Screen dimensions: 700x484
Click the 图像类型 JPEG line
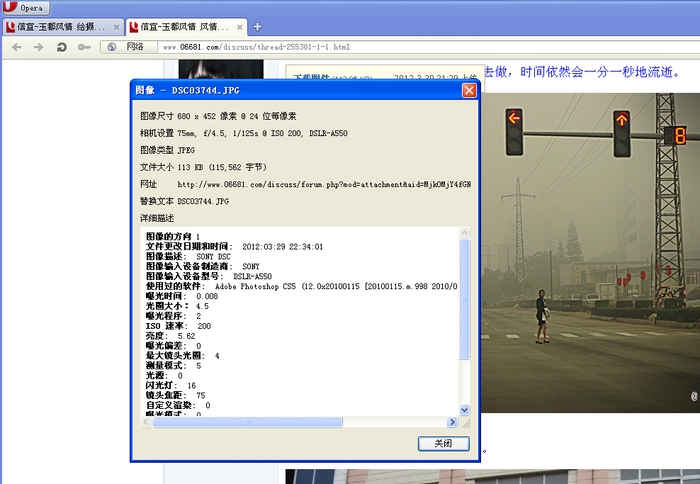click(167, 150)
